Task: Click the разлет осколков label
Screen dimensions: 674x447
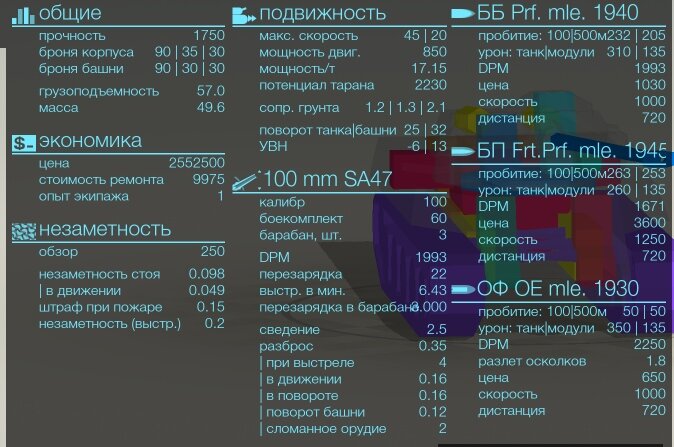Action: 532,361
